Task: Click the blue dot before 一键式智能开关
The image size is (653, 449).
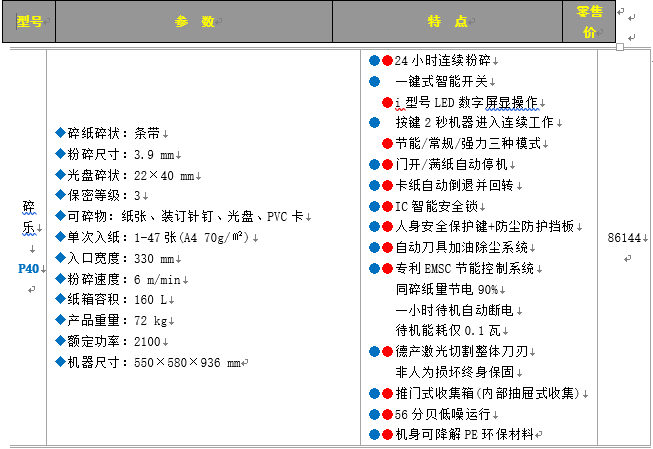Action: 374,81
